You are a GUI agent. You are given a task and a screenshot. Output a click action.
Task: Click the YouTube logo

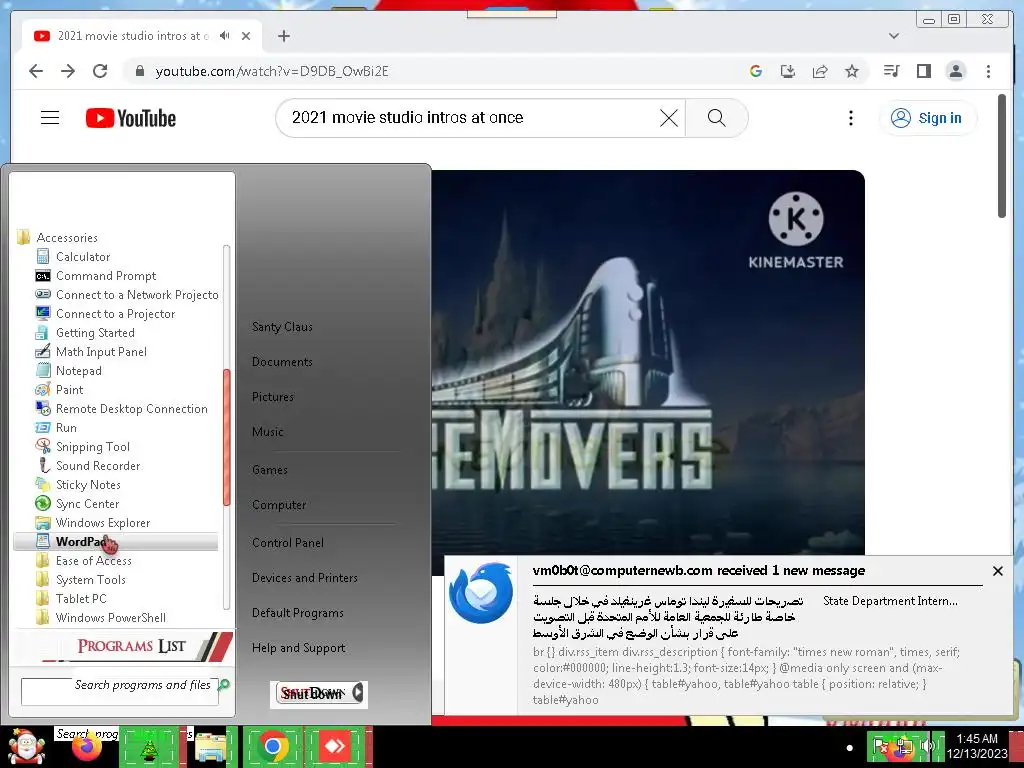(x=131, y=118)
